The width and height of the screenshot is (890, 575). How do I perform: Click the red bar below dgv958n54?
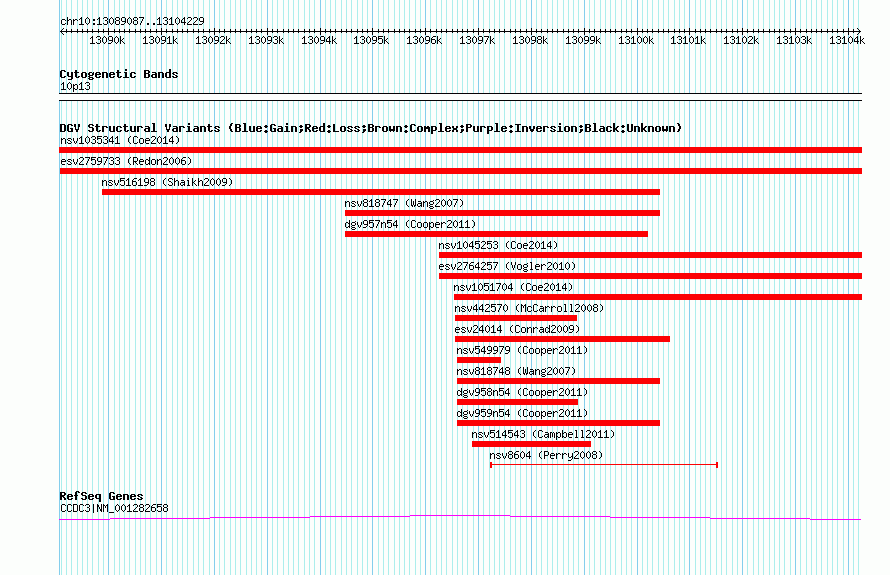pos(518,402)
